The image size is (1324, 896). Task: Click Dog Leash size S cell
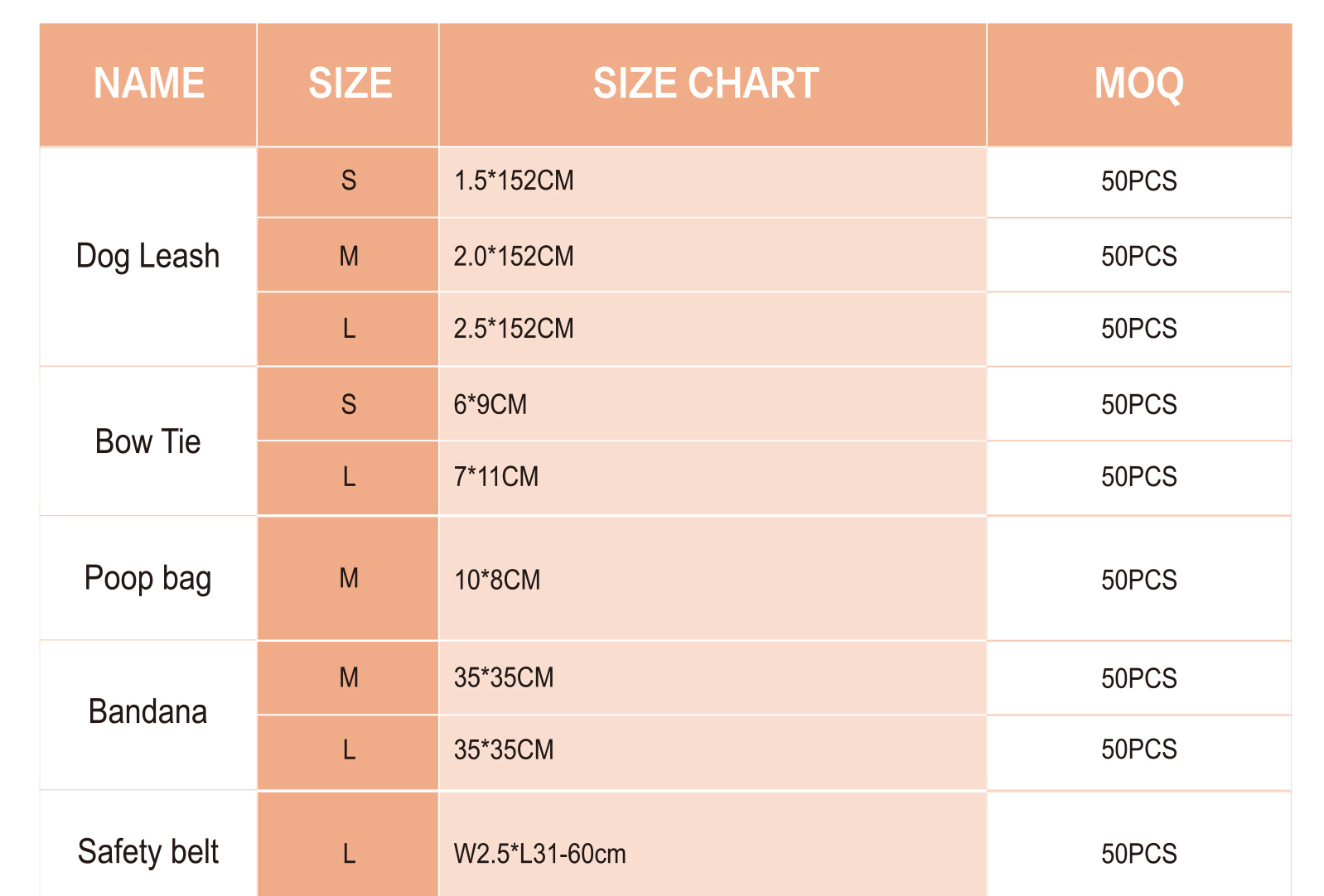[x=349, y=181]
